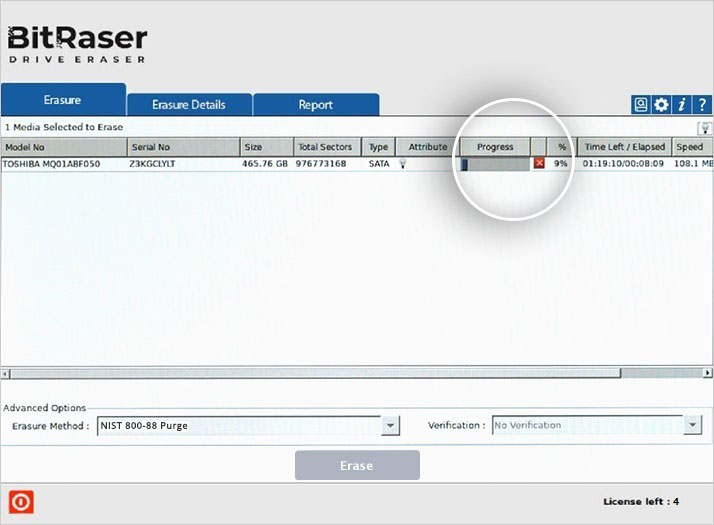Open the Report tab
714x525 pixels.
[316, 105]
